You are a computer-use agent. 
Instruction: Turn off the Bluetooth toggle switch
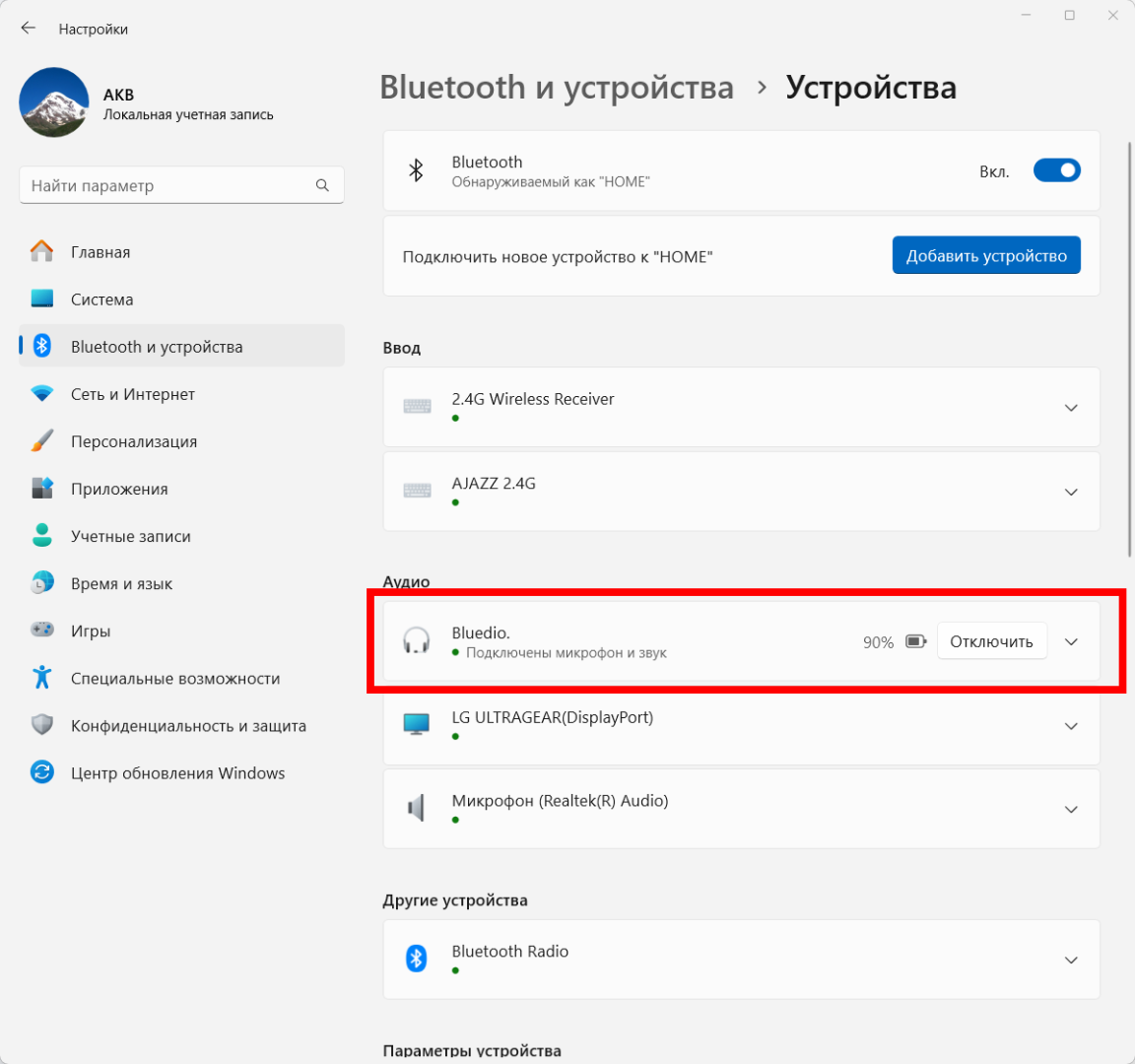[1057, 170]
